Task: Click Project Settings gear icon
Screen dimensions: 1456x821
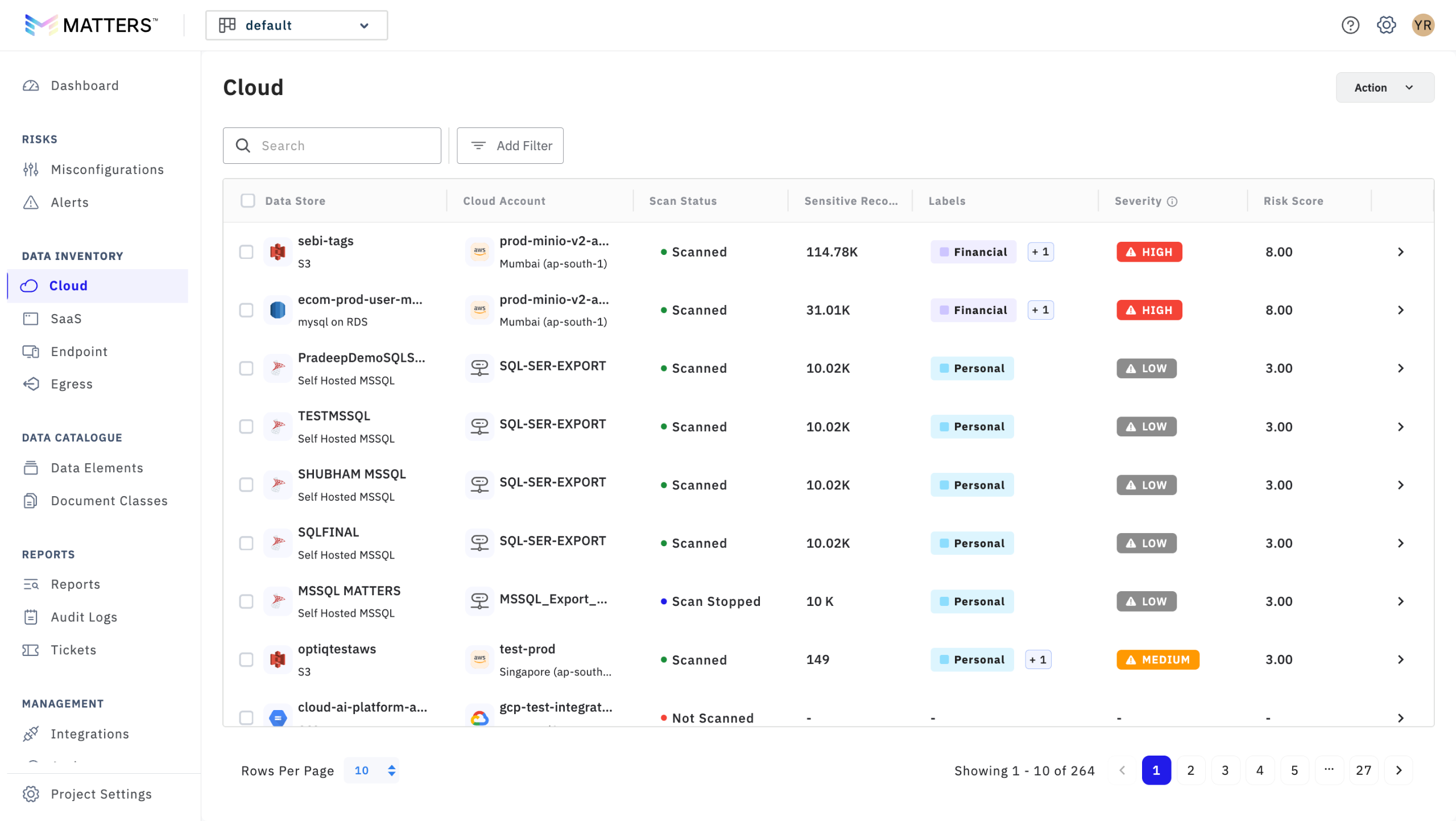Action: point(31,794)
